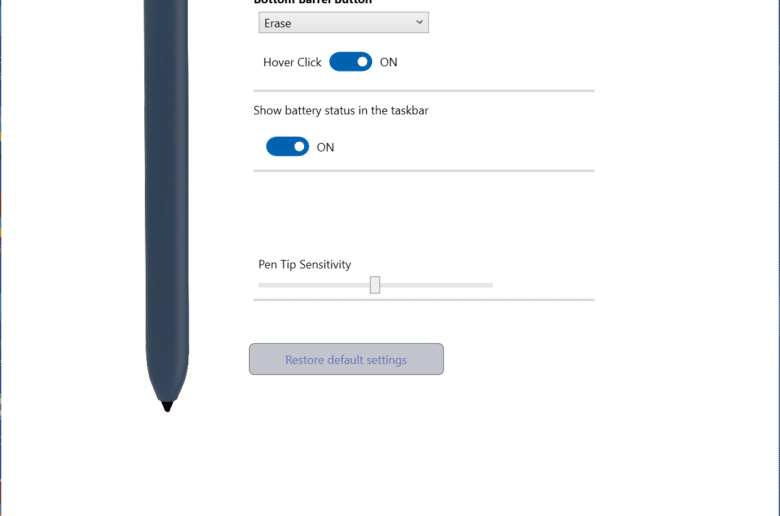Click the sensitivity slider track toward higher values
The height and width of the screenshot is (516, 780).
(436, 285)
